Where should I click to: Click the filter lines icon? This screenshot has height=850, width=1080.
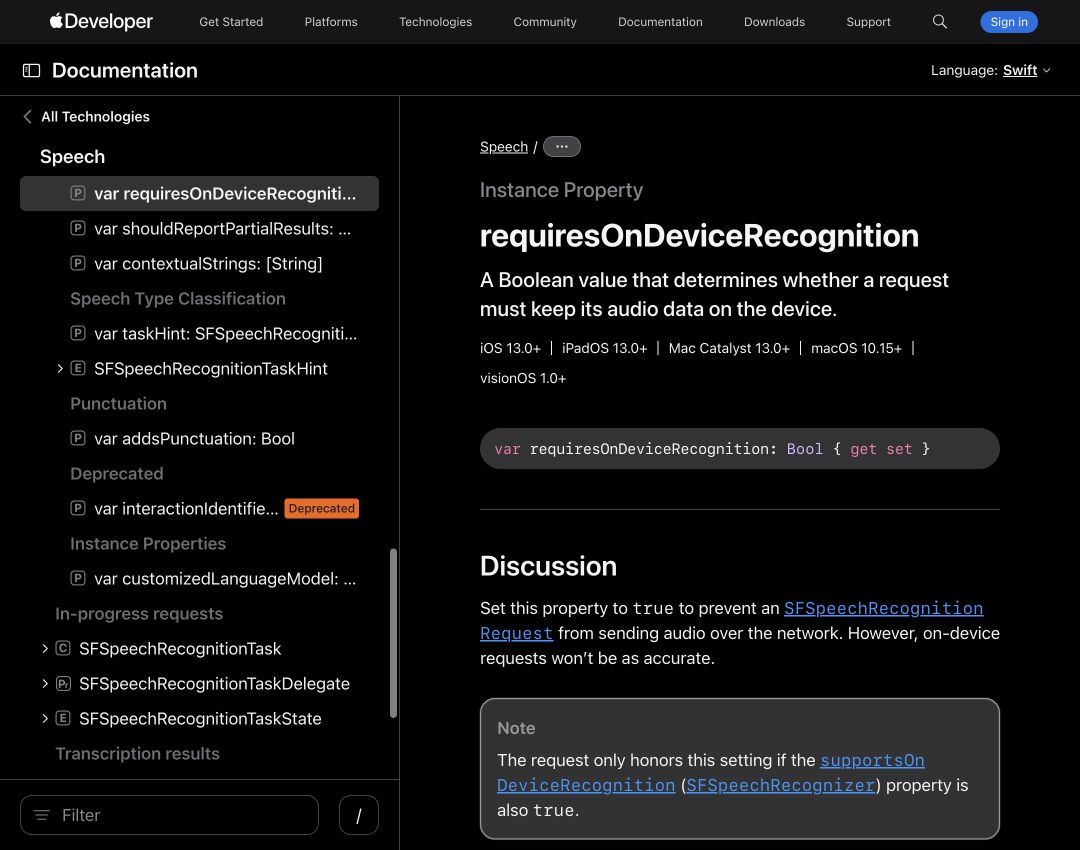coord(41,815)
